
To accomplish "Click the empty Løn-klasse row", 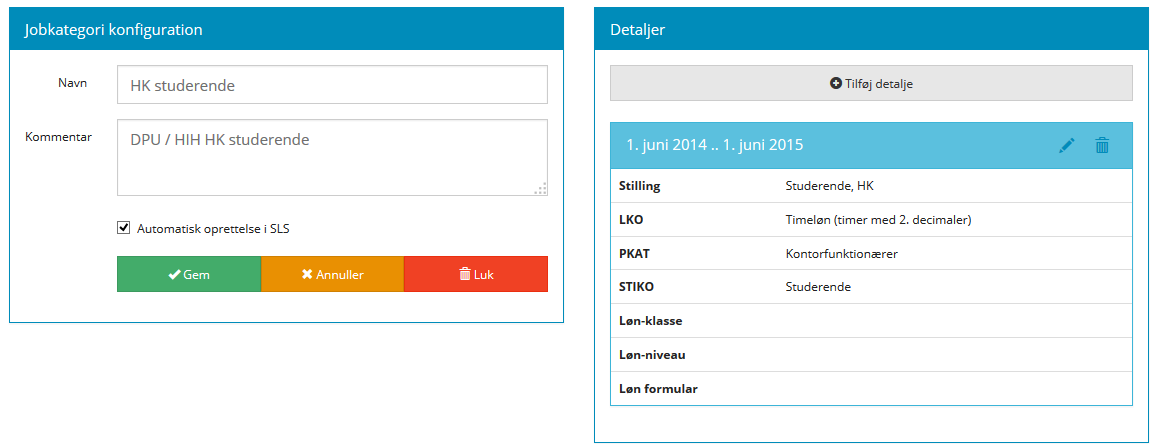I will tap(870, 321).
